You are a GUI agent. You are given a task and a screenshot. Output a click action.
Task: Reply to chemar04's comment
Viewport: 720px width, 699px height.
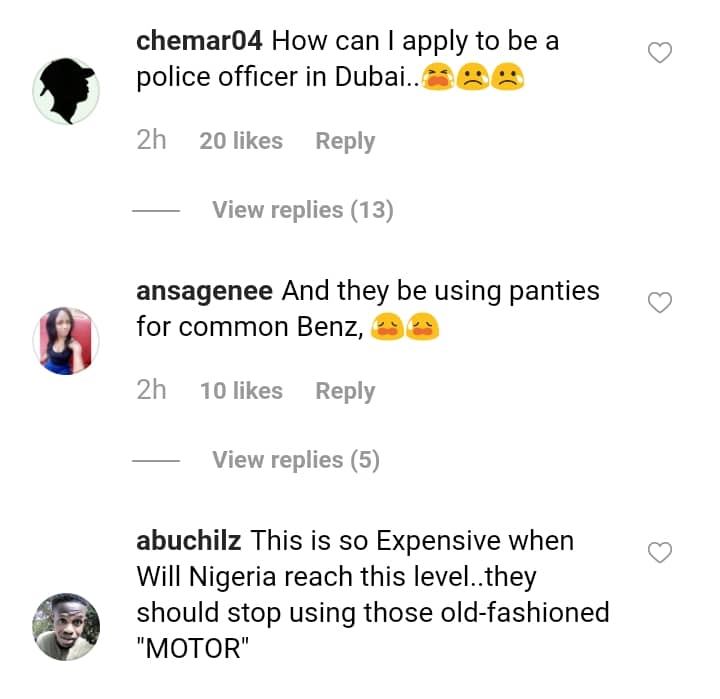345,141
